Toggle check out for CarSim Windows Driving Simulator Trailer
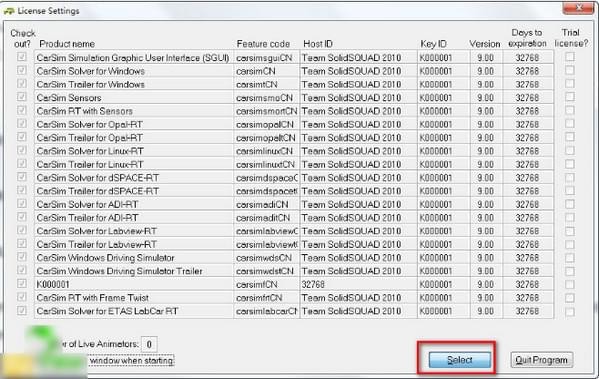Image resolution: width=599 pixels, height=379 pixels. pos(22,270)
